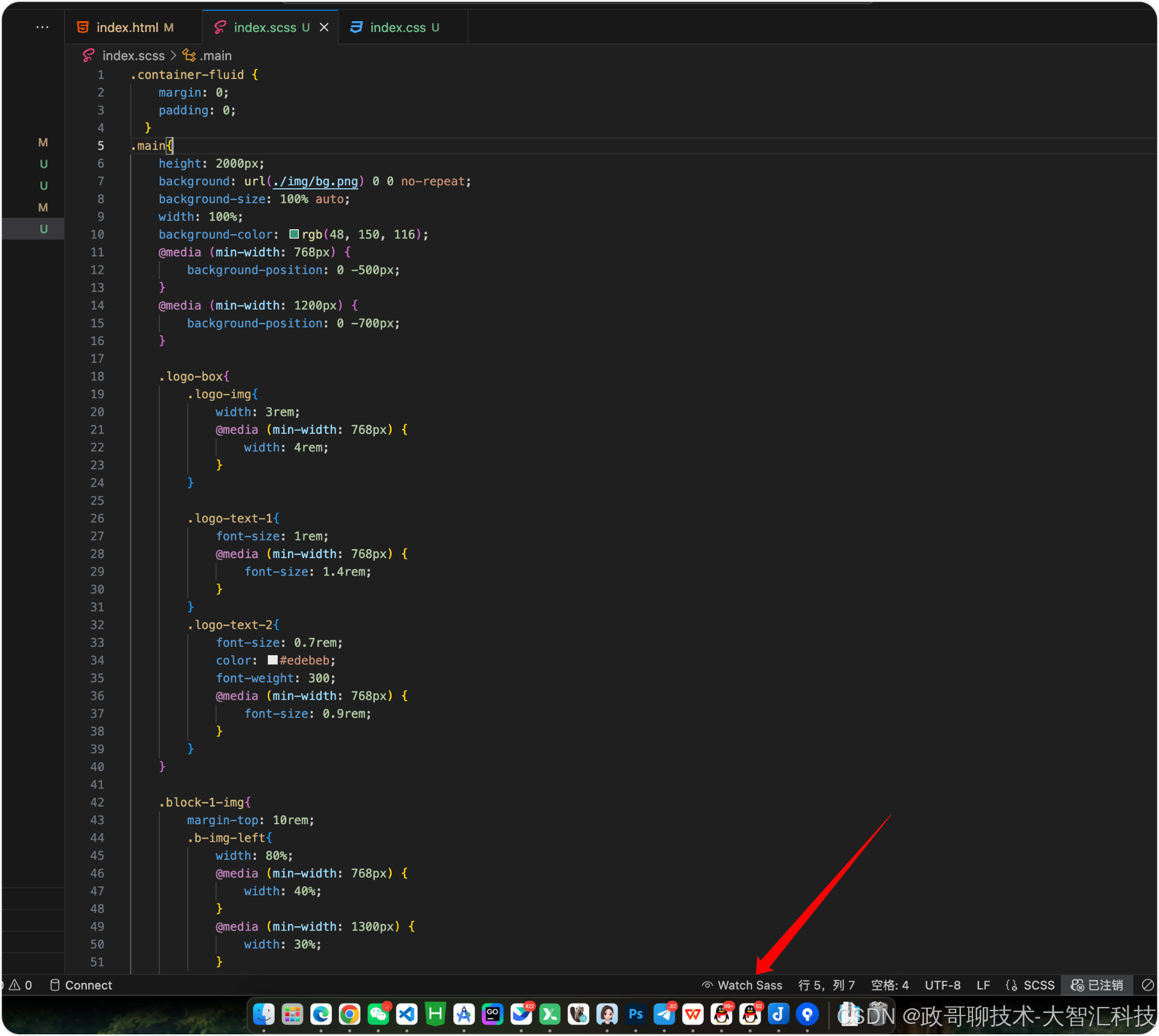Change the UTF-8 encoding setting
The image size is (1159, 1036).
coord(942,985)
